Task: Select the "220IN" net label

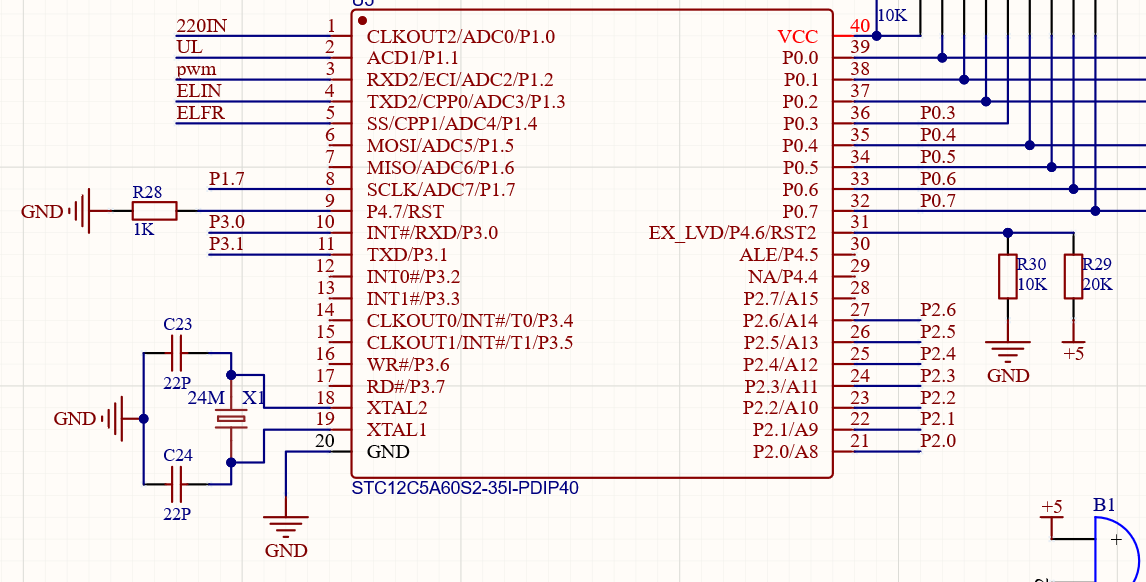Action: point(201,26)
